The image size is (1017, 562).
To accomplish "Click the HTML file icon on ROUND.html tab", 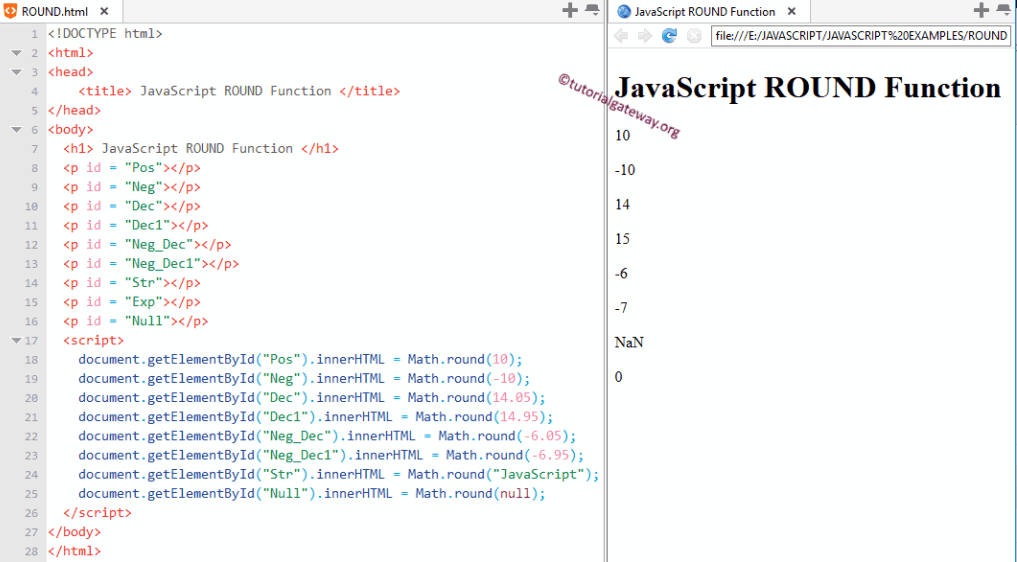I will (11, 12).
